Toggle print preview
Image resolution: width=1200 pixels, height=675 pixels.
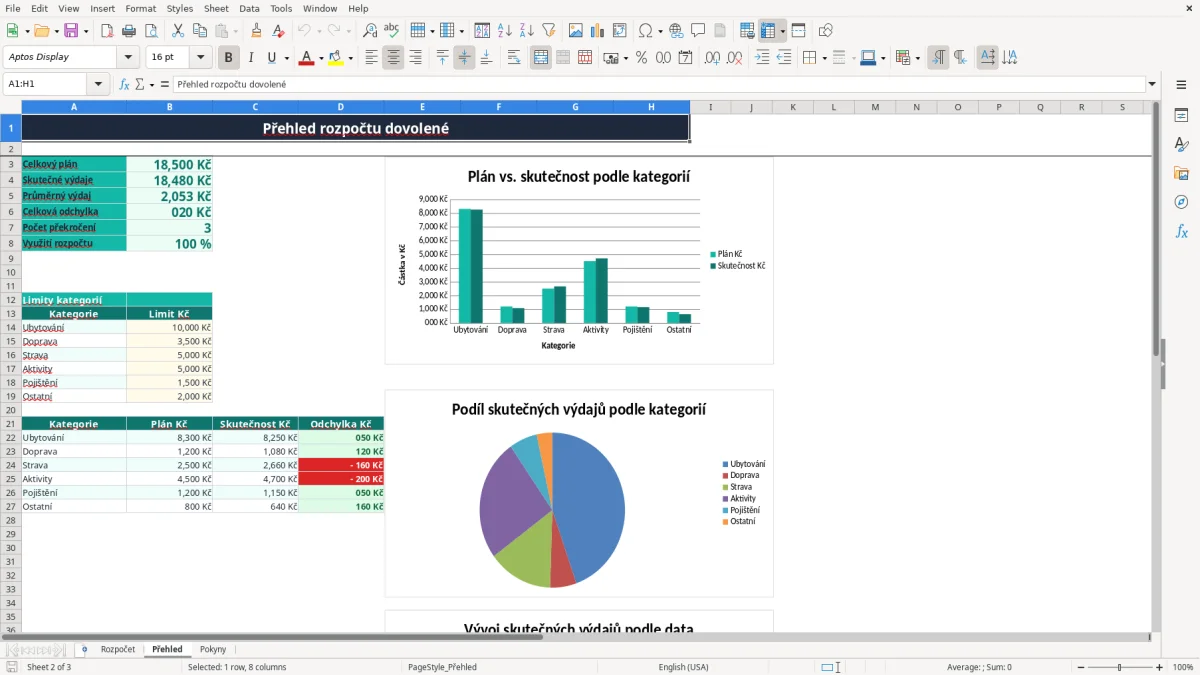pos(152,31)
